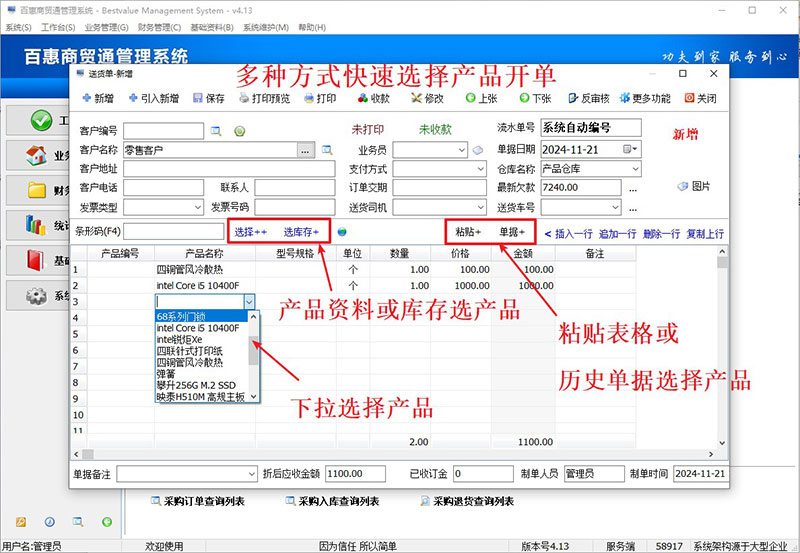Click 单据+ button
This screenshot has height=553, width=800.
click(512, 232)
